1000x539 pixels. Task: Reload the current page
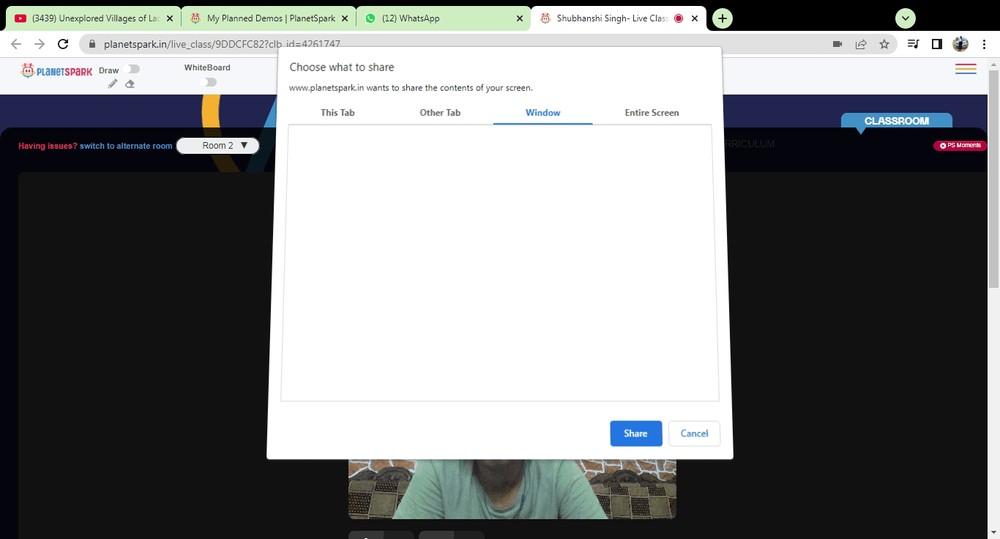(62, 44)
